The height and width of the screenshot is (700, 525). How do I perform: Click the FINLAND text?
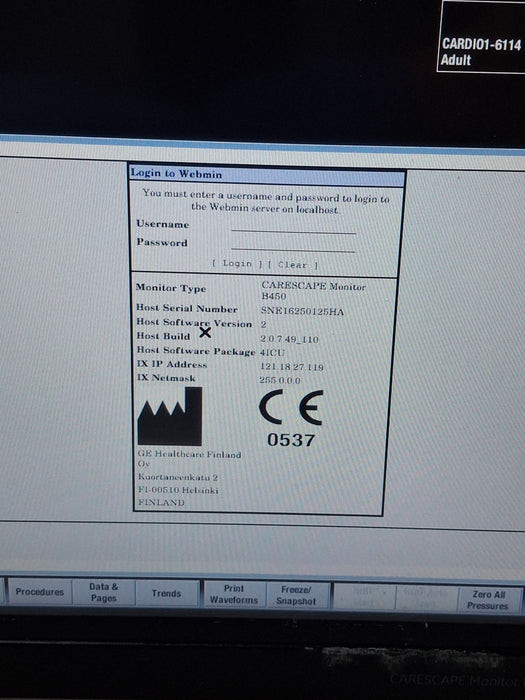pyautogui.click(x=161, y=502)
